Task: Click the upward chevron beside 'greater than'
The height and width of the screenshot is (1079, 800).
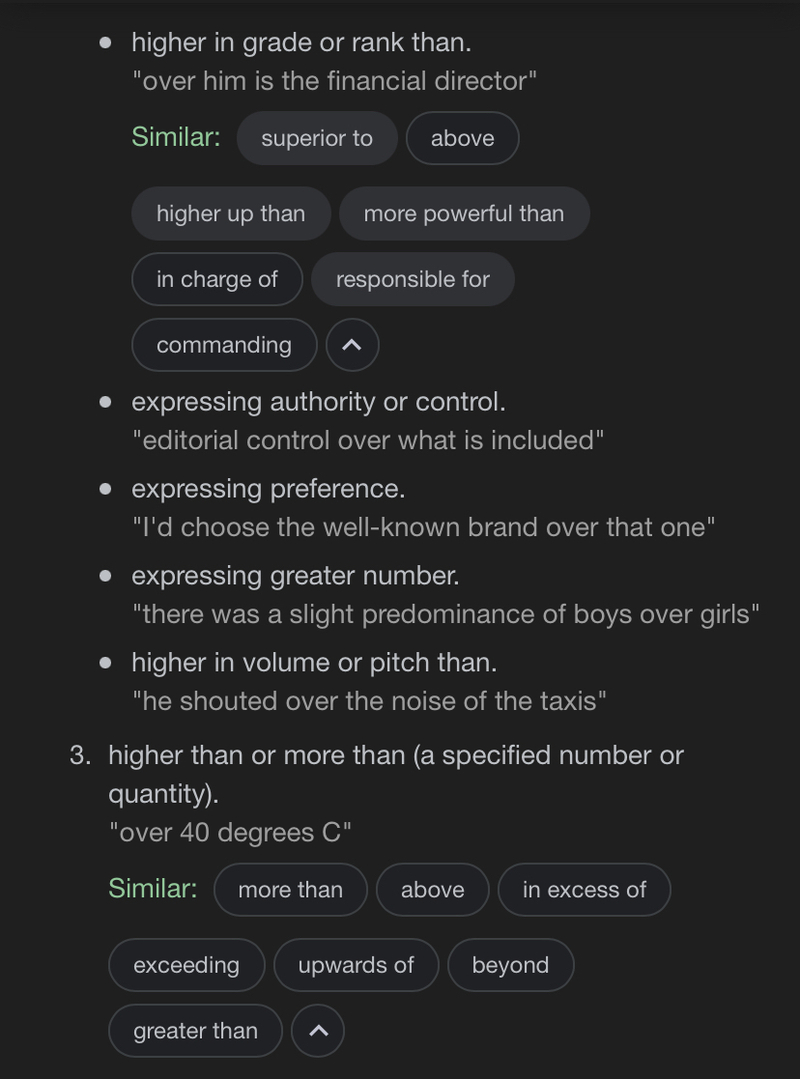Action: pos(318,1030)
